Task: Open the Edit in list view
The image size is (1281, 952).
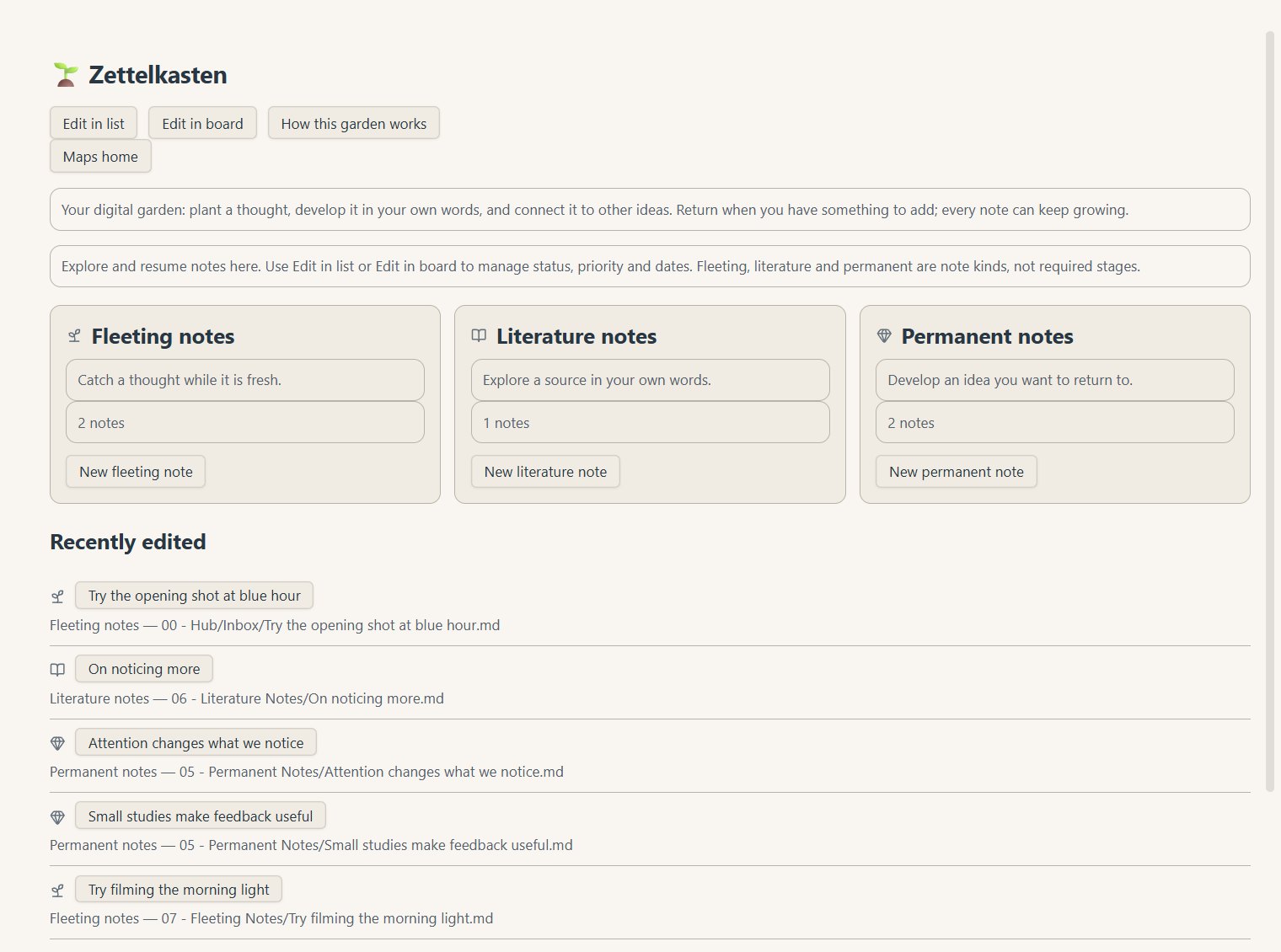Action: pos(94,123)
